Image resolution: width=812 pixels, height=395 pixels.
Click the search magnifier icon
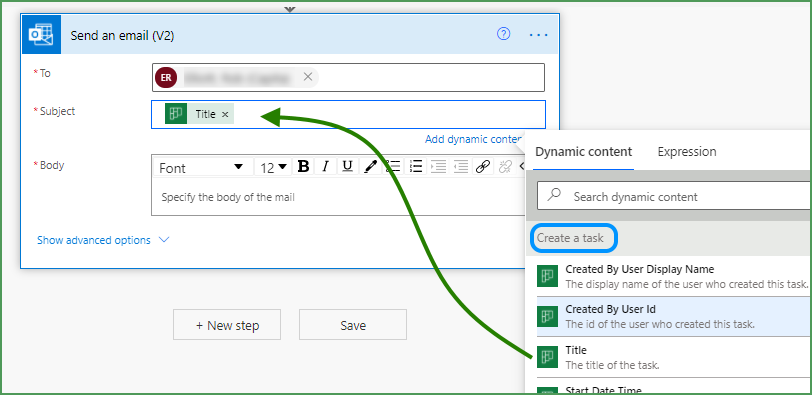[x=554, y=195]
